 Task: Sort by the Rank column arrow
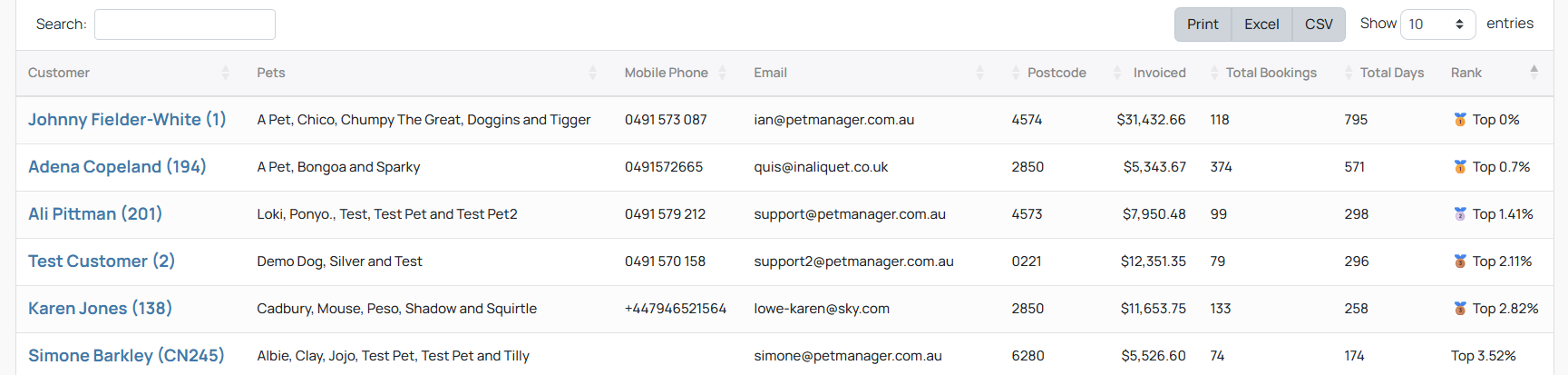1534,73
